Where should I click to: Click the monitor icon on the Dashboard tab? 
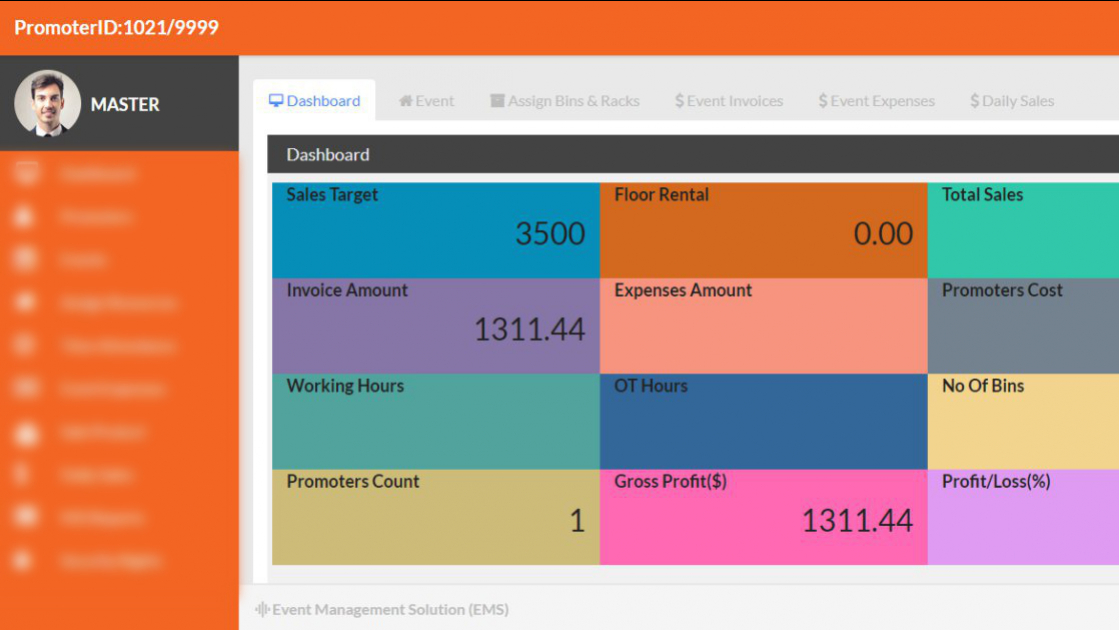(276, 101)
